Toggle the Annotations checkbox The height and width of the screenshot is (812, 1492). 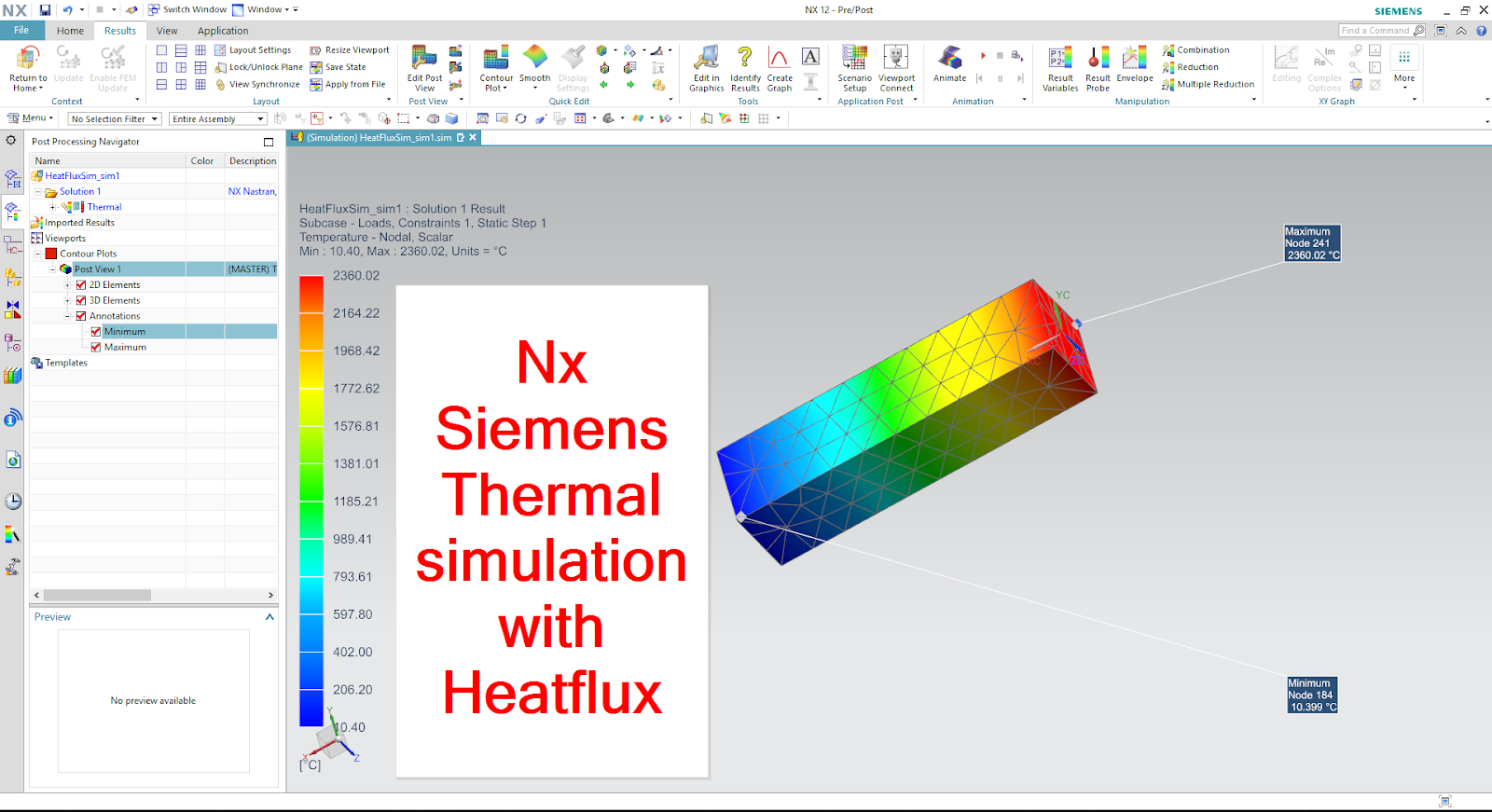click(81, 316)
